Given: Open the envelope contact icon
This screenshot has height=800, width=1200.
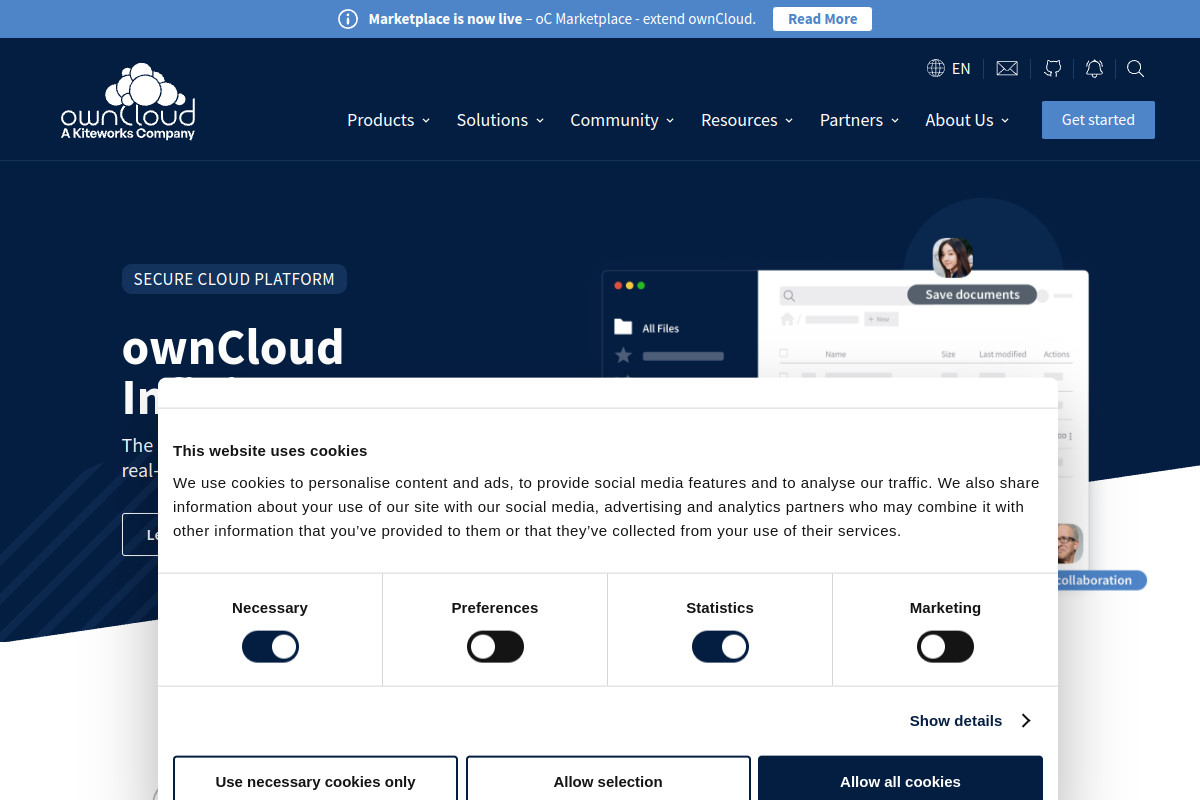Looking at the screenshot, I should pyautogui.click(x=1007, y=68).
